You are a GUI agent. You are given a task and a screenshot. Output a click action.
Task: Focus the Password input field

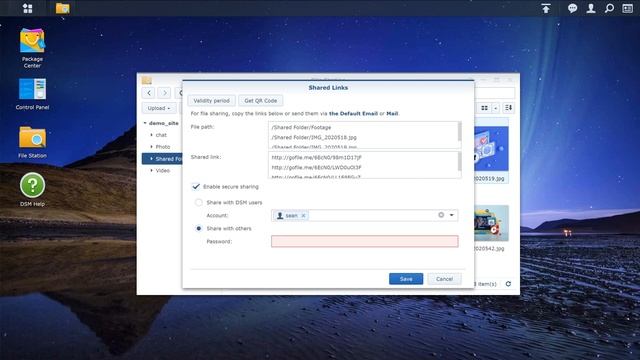pos(364,241)
